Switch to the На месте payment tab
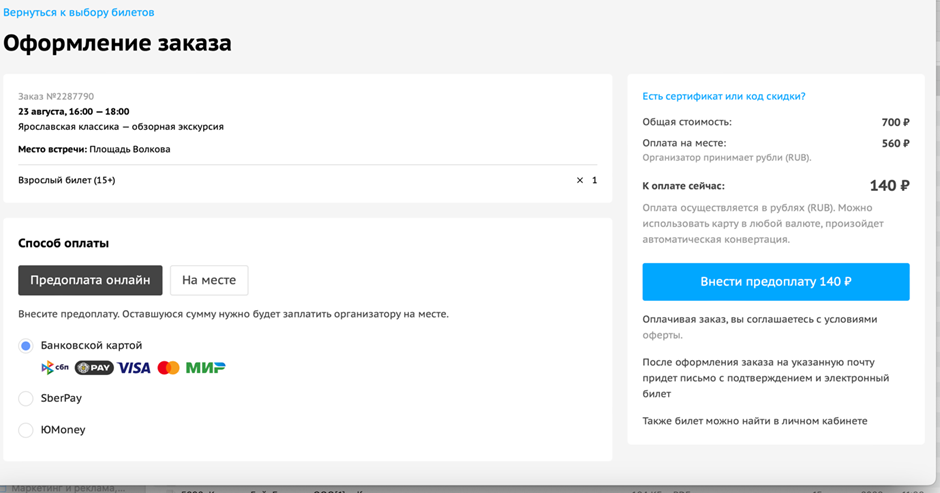940x493 pixels. [209, 280]
